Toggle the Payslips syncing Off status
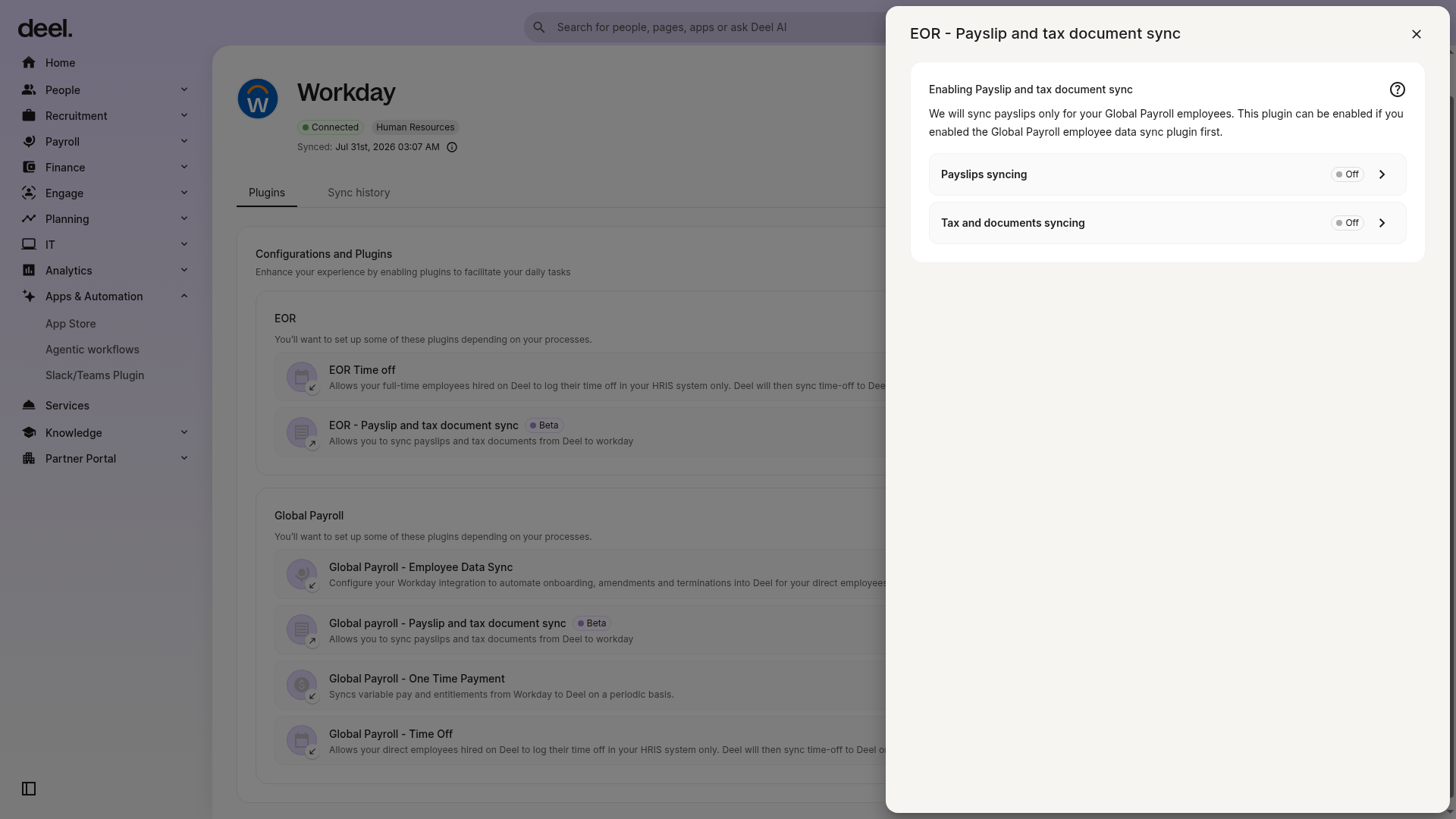The height and width of the screenshot is (819, 1456). (x=1347, y=174)
